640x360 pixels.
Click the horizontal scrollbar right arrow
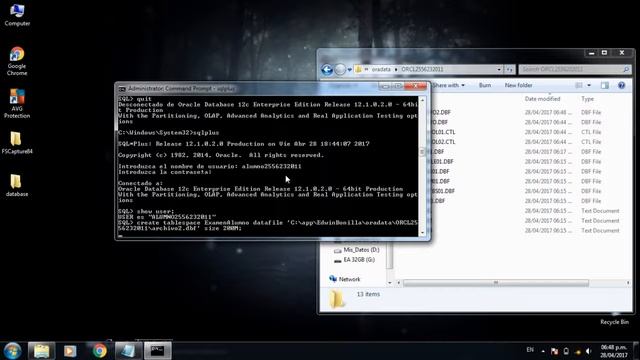point(628,283)
